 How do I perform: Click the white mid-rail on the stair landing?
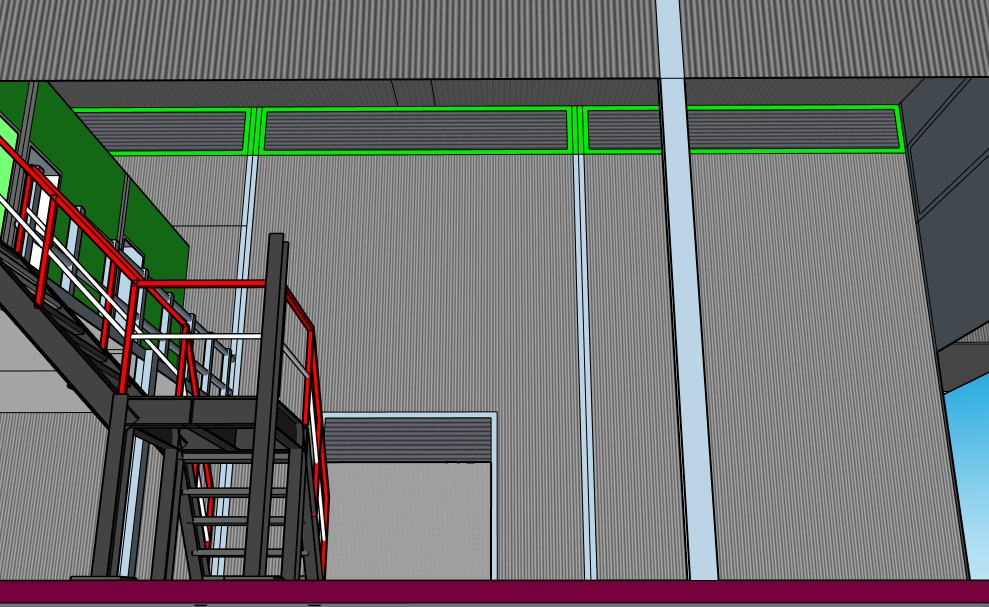[200, 337]
